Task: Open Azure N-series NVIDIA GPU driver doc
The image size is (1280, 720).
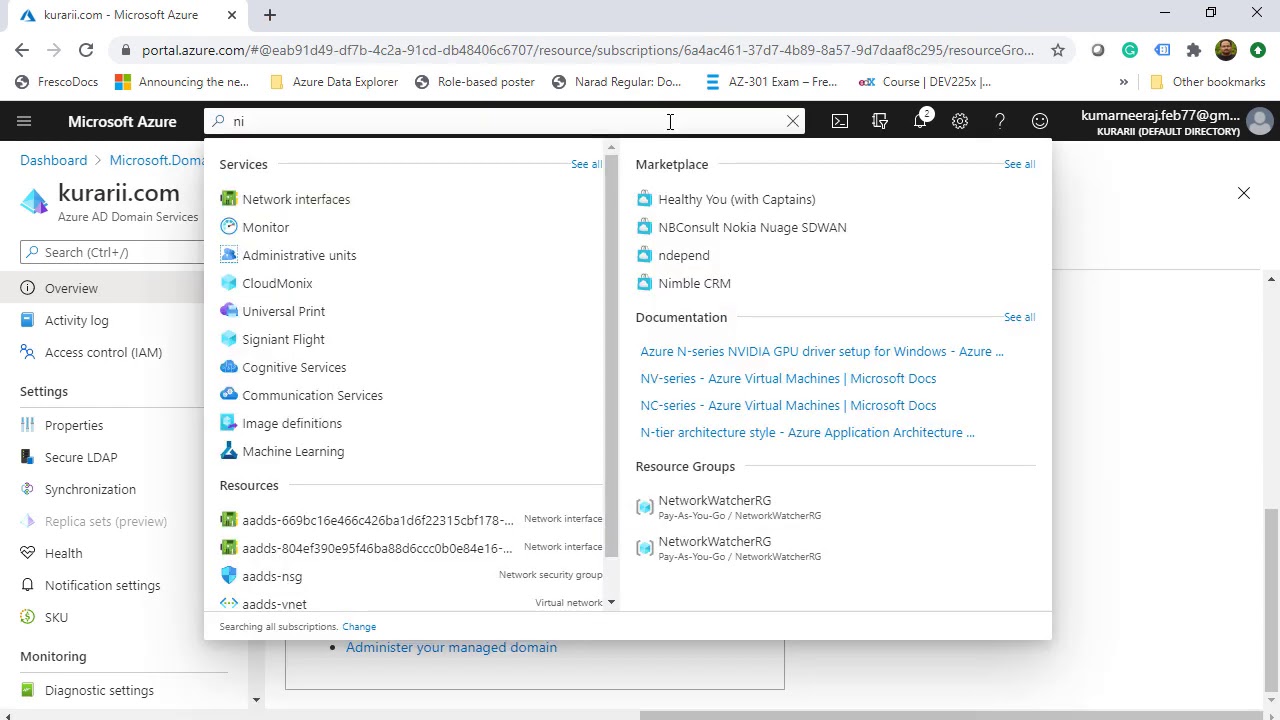Action: point(822,351)
